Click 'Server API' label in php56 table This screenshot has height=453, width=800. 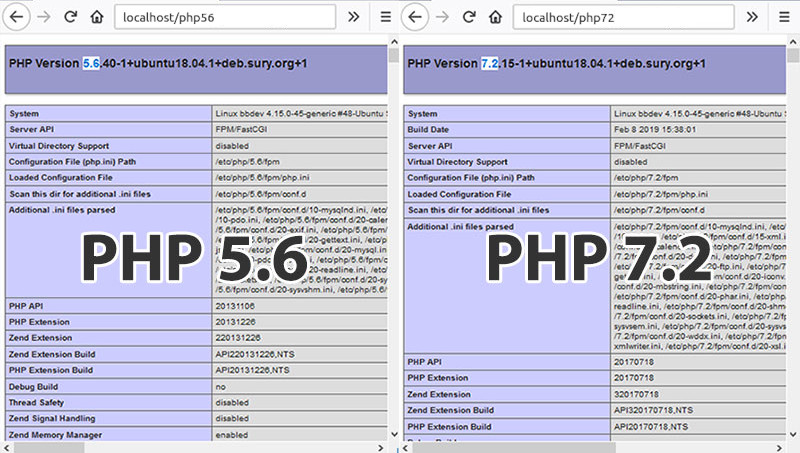(x=31, y=130)
